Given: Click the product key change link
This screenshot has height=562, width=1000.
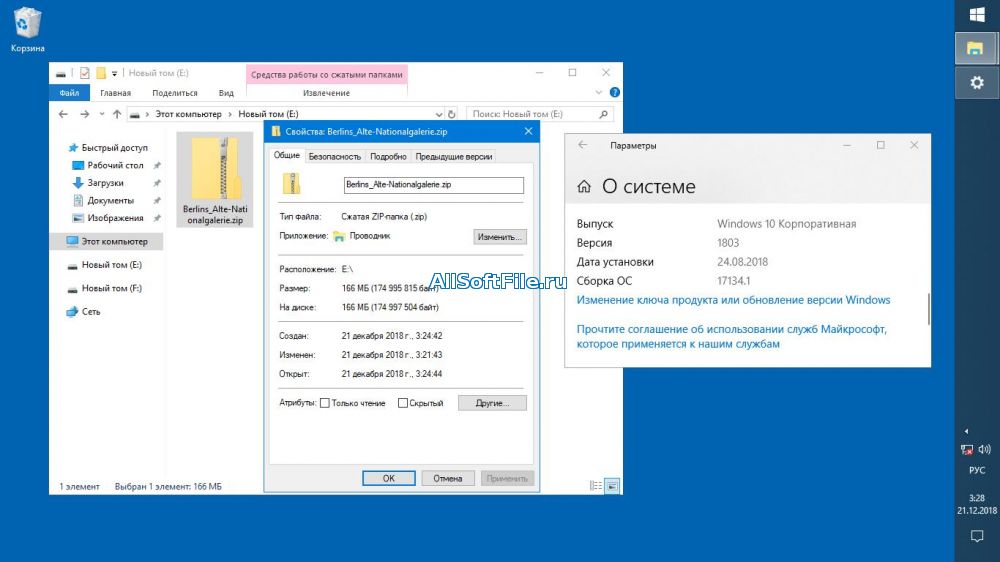Looking at the screenshot, I should pyautogui.click(x=733, y=300).
